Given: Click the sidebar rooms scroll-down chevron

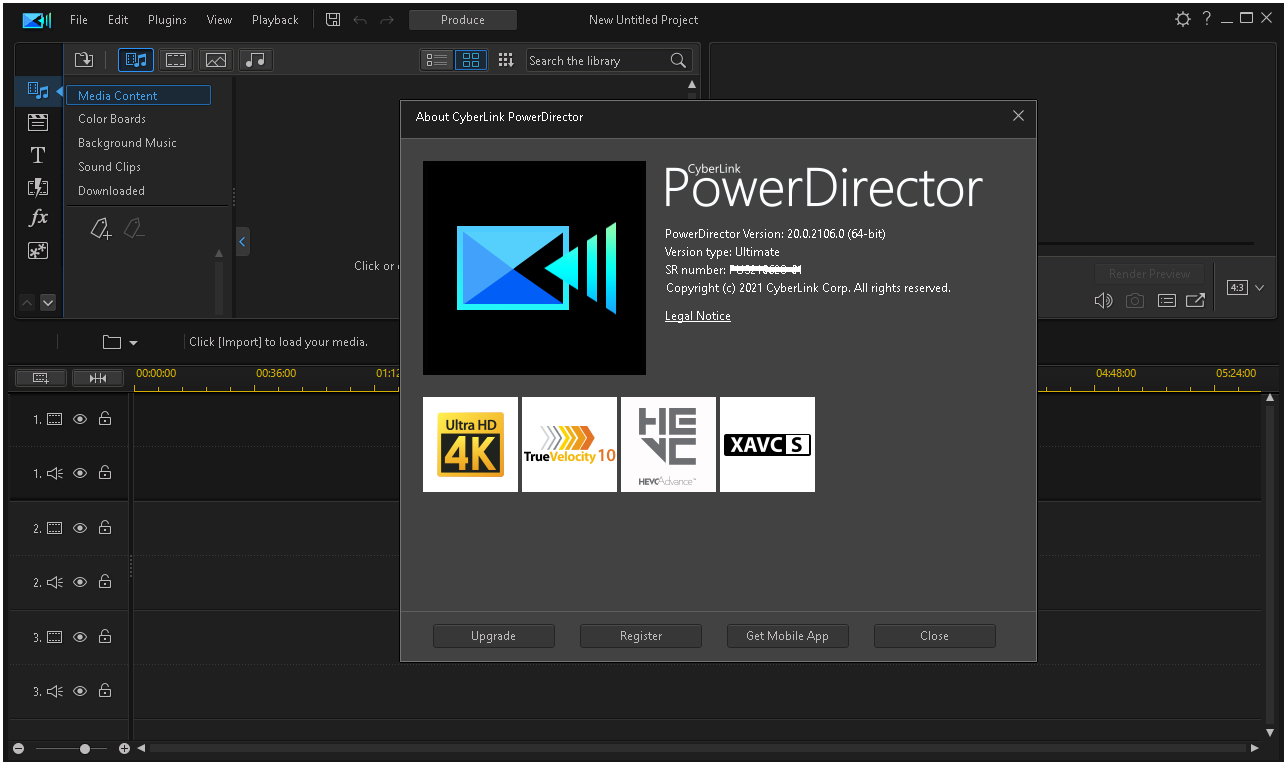Looking at the screenshot, I should [48, 302].
